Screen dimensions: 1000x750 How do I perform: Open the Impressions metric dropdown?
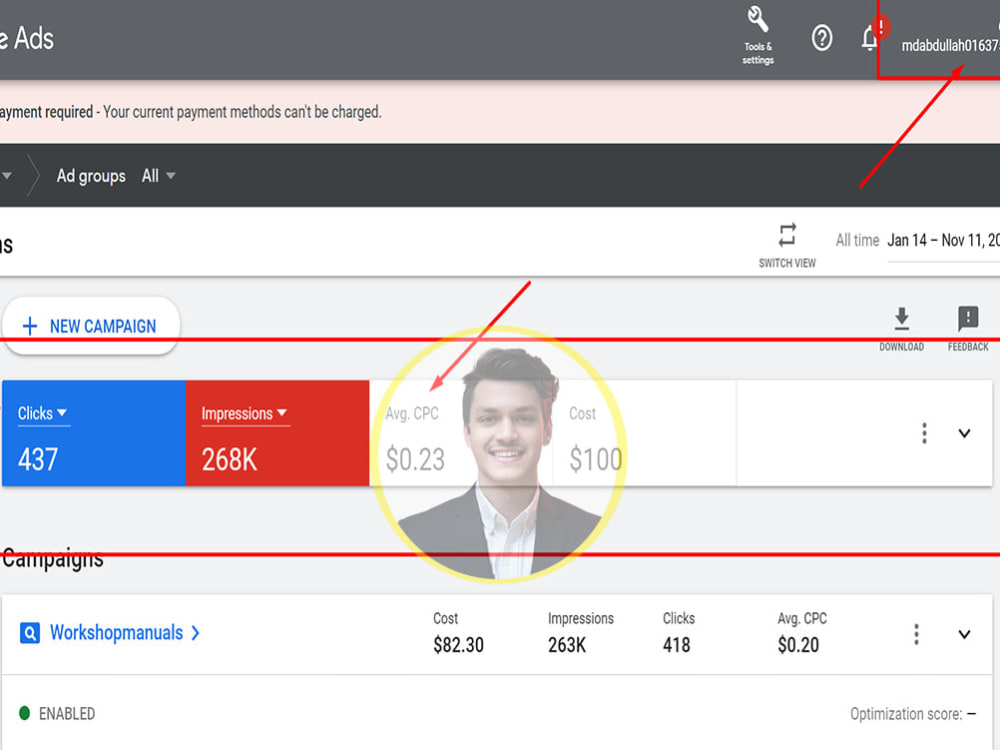(x=245, y=413)
